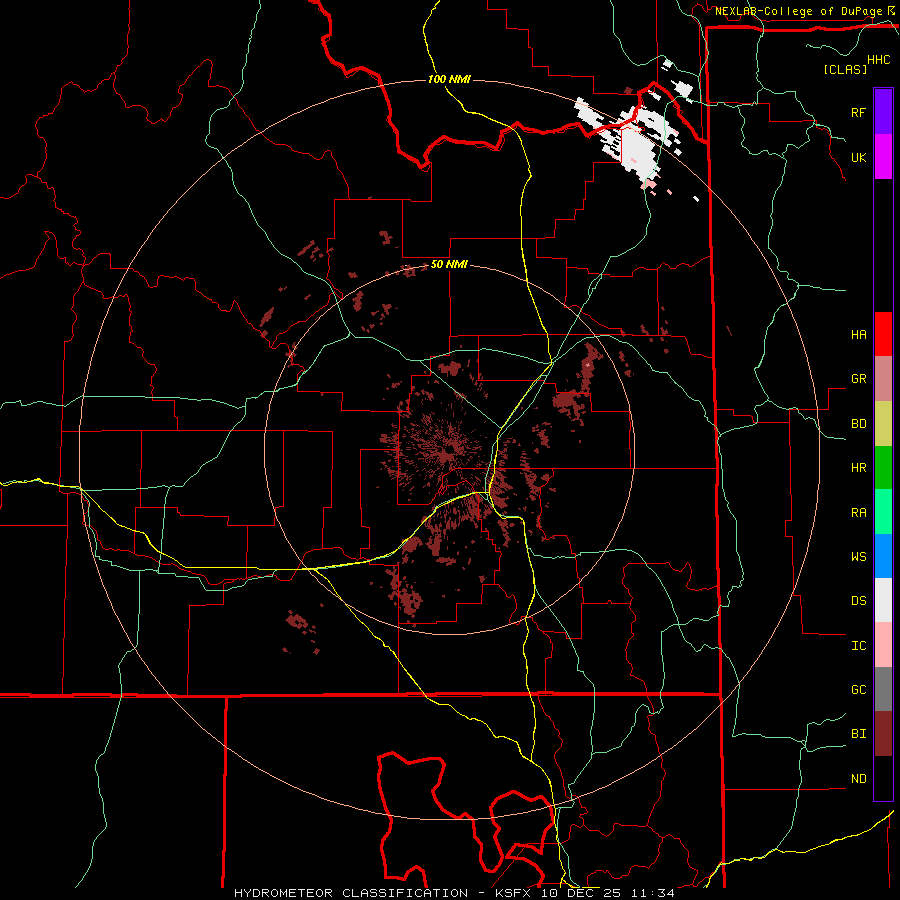Image resolution: width=900 pixels, height=900 pixels.
Task: Click the [CLAS] units label
Action: click(x=845, y=69)
